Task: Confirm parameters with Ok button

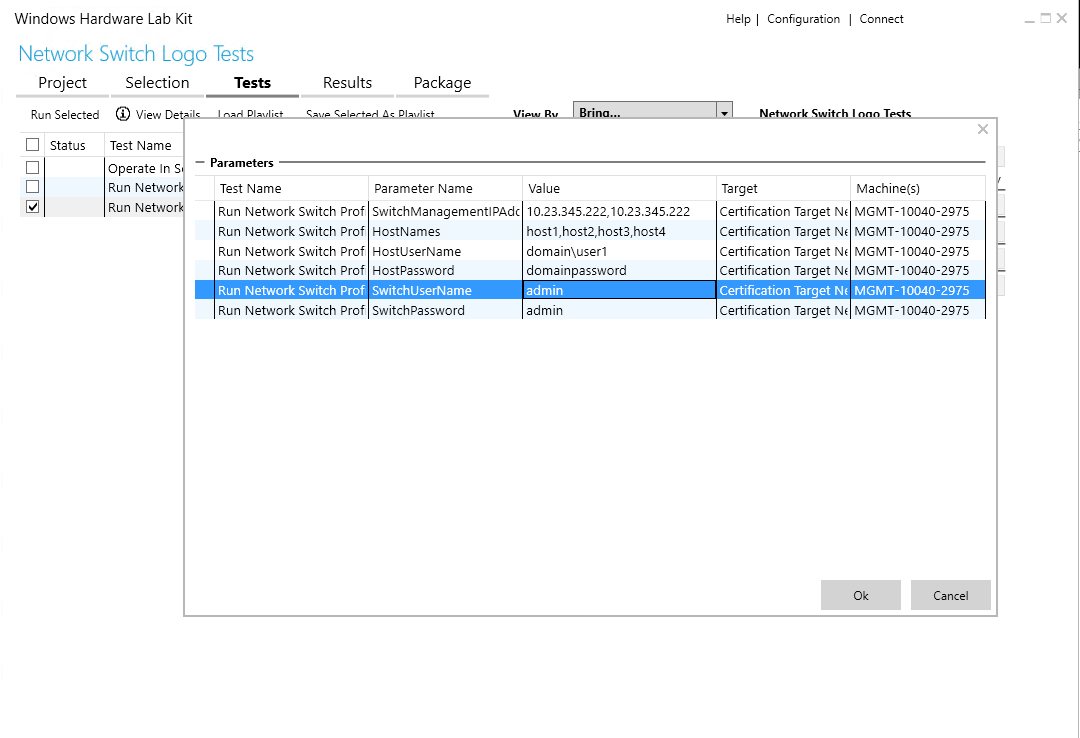Action: 860,595
